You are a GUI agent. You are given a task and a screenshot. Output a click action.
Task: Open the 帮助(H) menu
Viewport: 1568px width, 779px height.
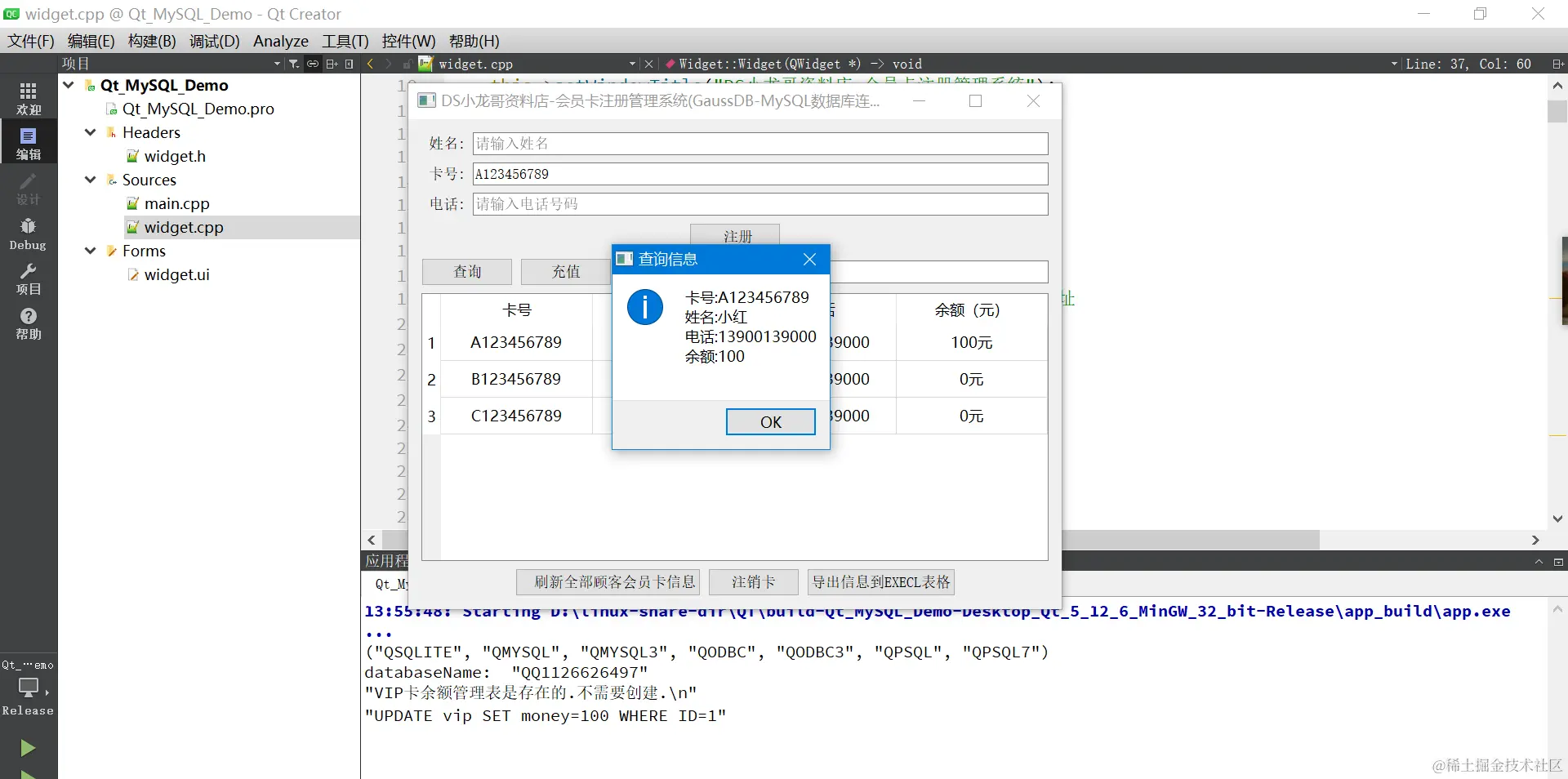click(x=474, y=41)
